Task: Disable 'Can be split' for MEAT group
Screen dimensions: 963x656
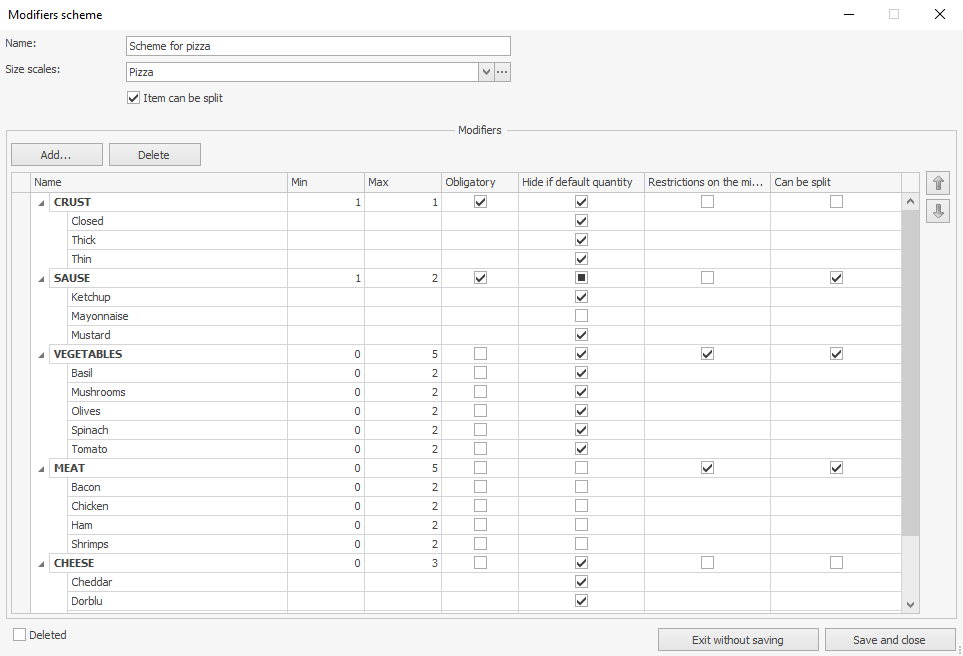Action: pyautogui.click(x=836, y=468)
